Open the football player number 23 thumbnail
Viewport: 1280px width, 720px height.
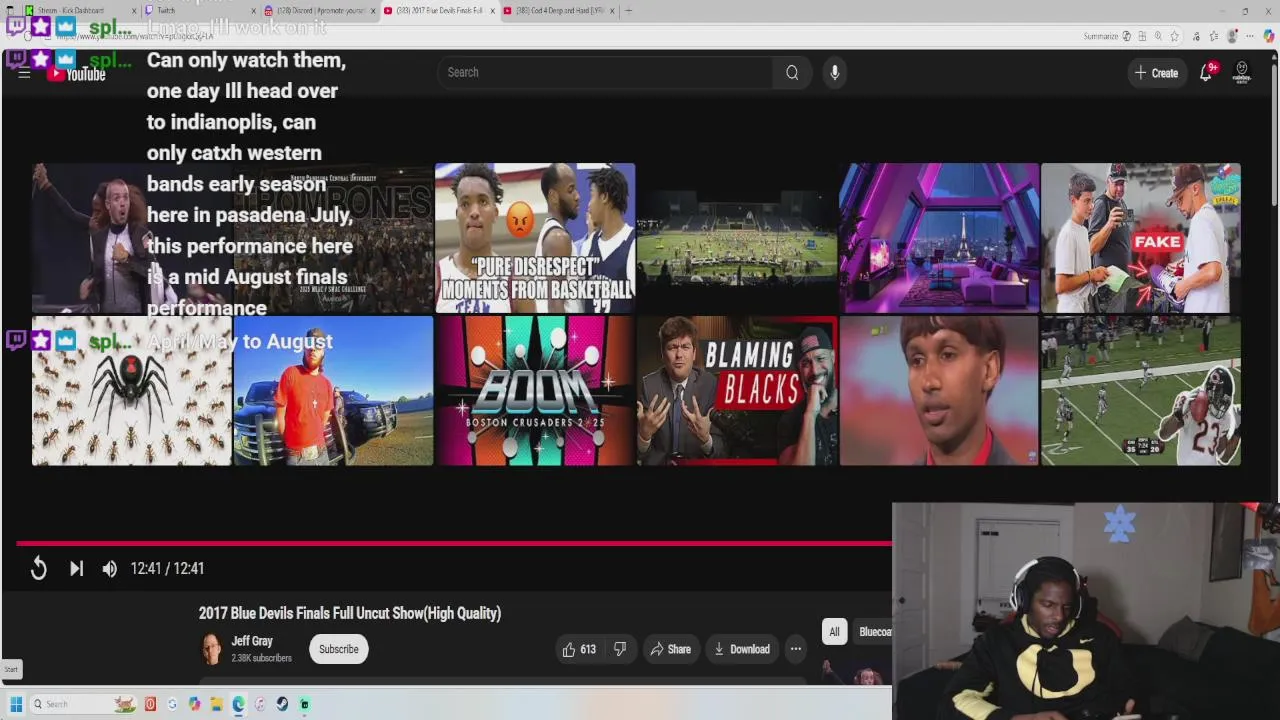(1141, 391)
